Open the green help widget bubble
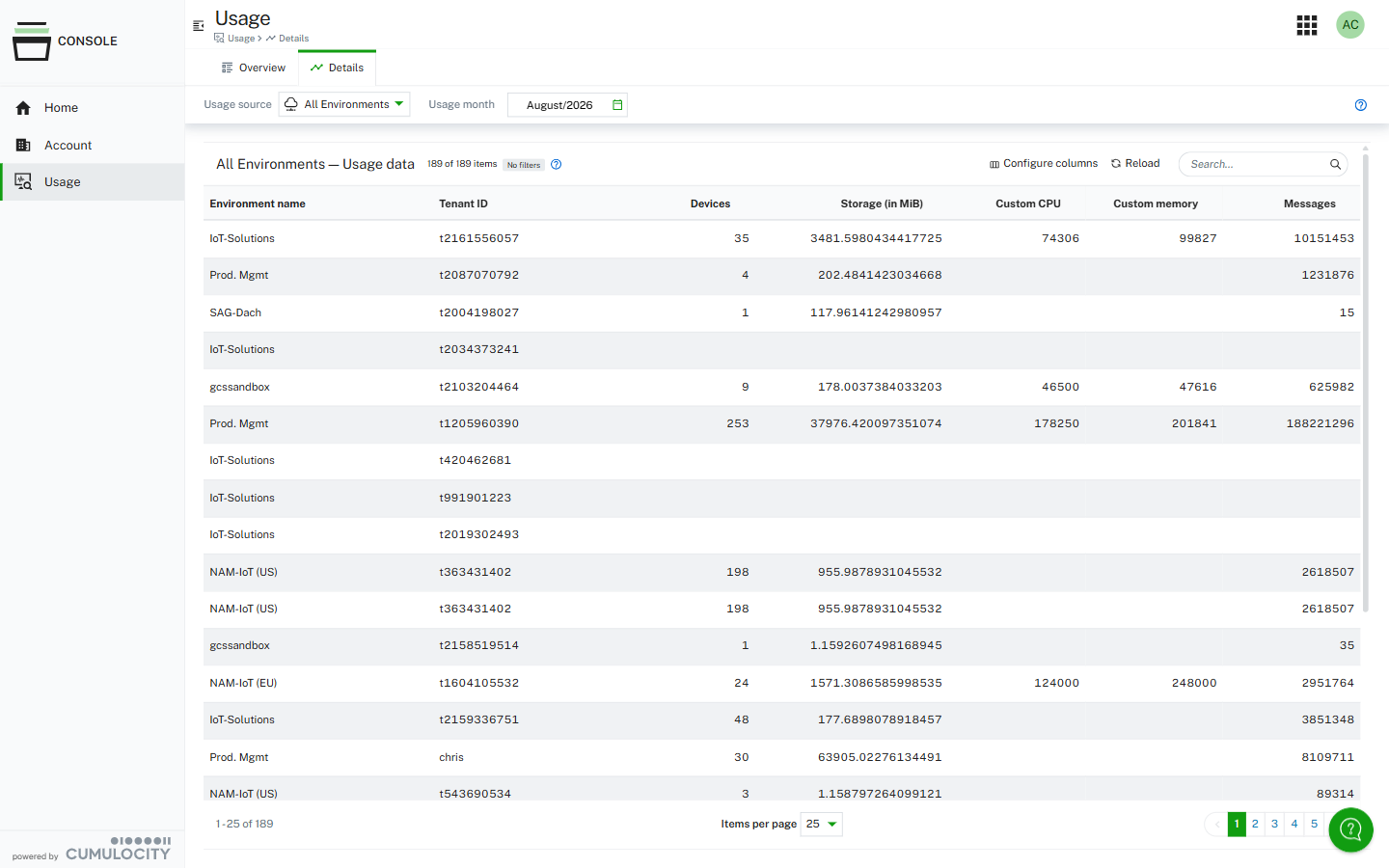1389x868 pixels. (1350, 829)
